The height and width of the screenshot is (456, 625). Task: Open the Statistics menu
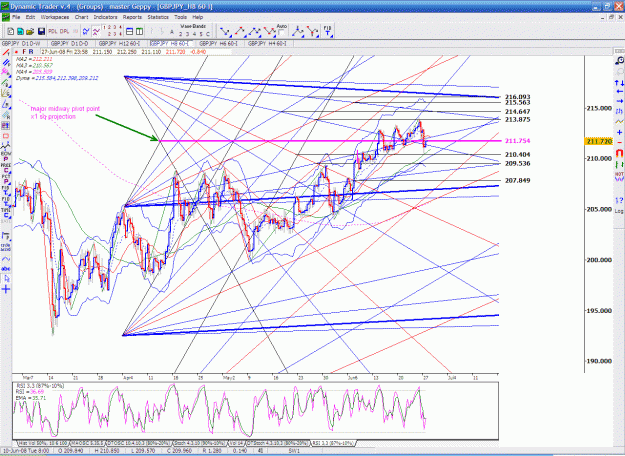pos(158,17)
